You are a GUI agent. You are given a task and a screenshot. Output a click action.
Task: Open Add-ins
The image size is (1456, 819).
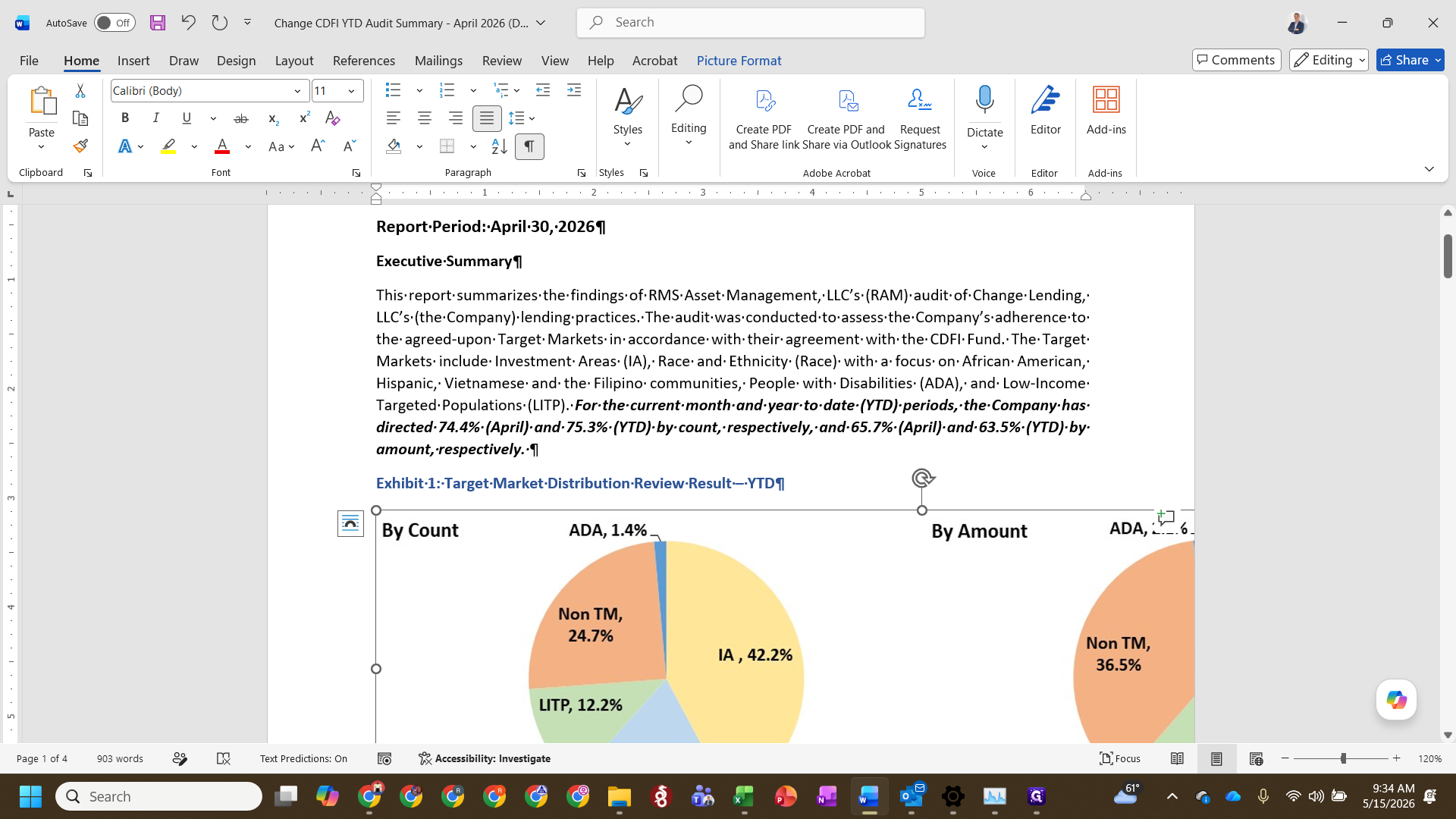pyautogui.click(x=1106, y=111)
